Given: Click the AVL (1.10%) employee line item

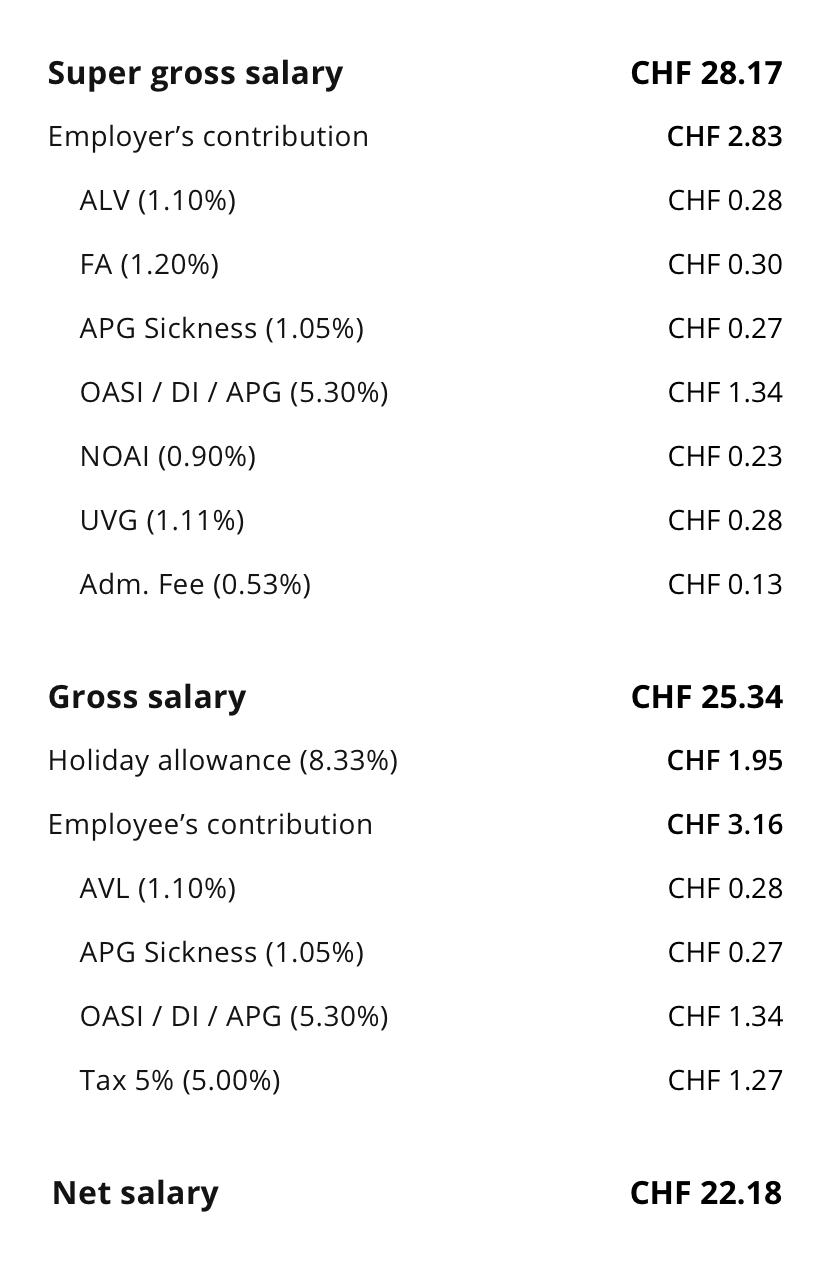Looking at the screenshot, I should pyautogui.click(x=158, y=888).
